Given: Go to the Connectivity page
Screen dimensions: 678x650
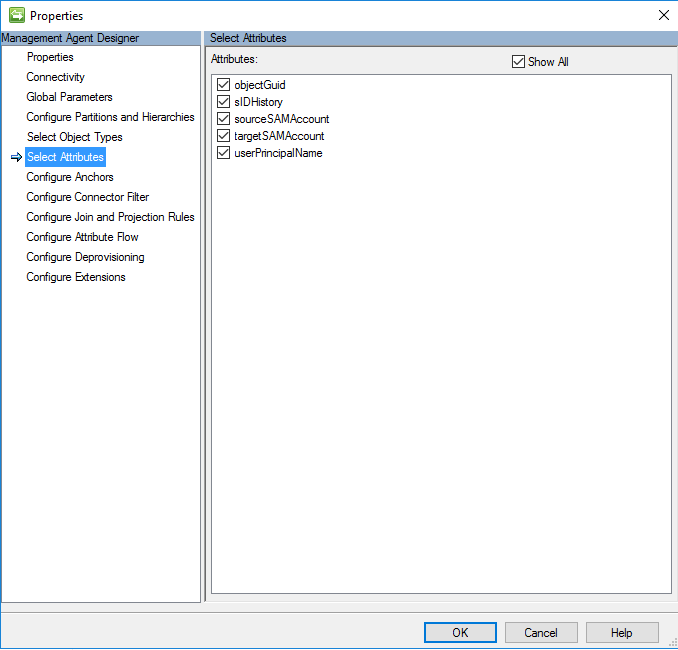Looking at the screenshot, I should 55,77.
